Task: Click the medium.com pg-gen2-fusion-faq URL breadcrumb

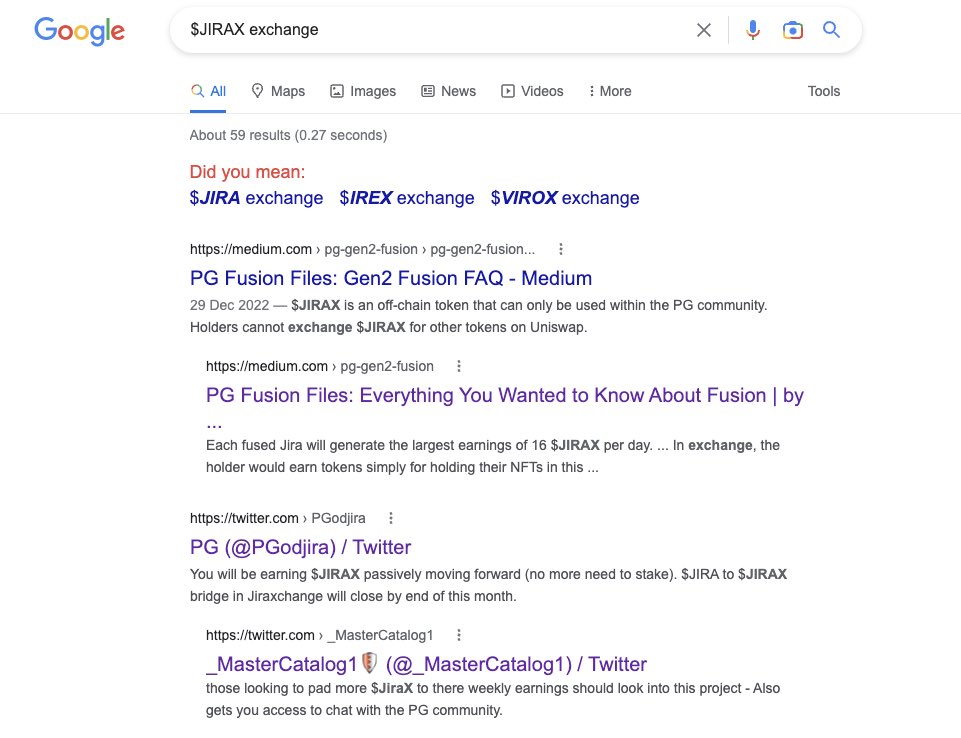Action: pos(362,249)
